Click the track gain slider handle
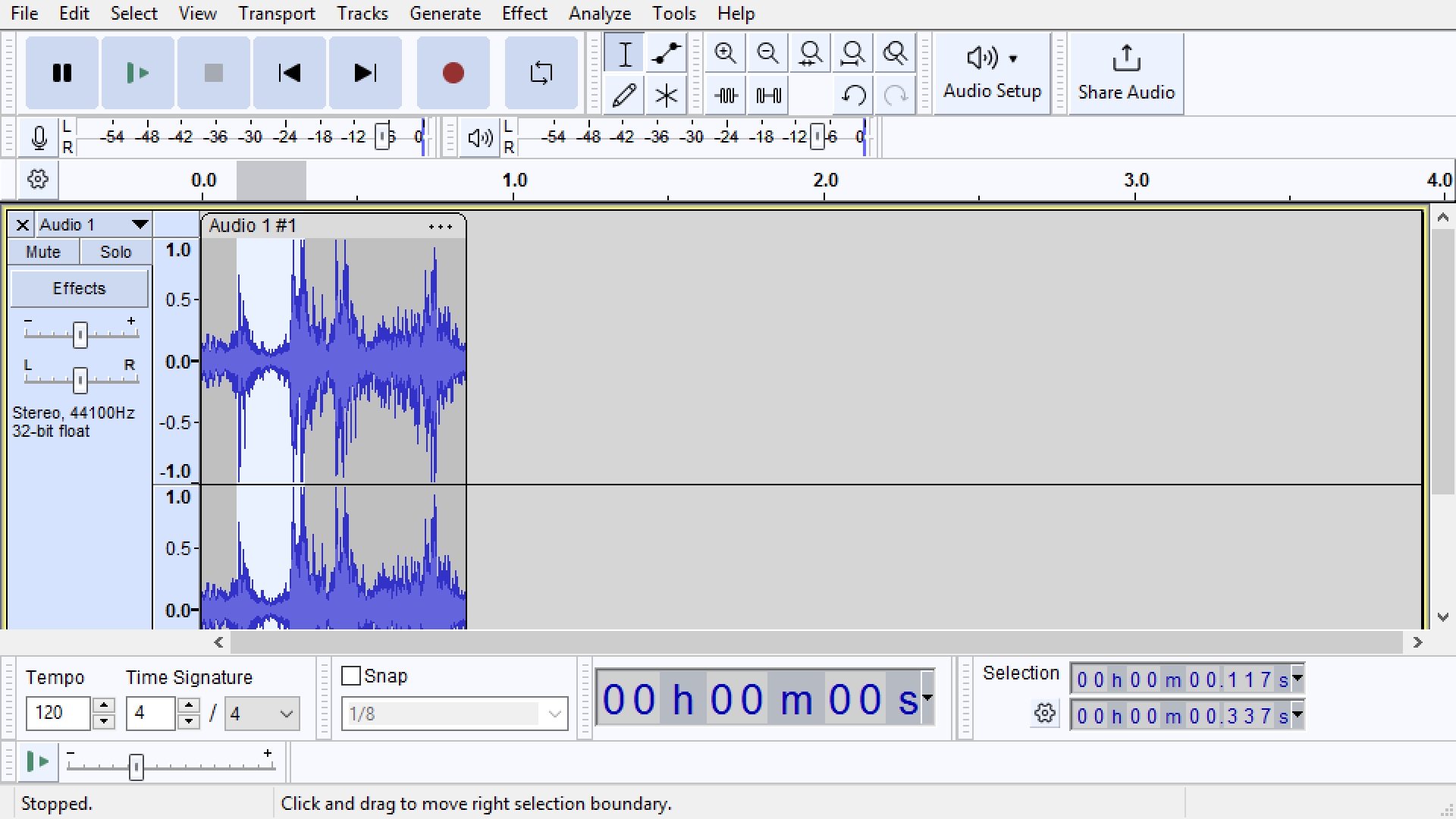The image size is (1456, 819). [80, 334]
